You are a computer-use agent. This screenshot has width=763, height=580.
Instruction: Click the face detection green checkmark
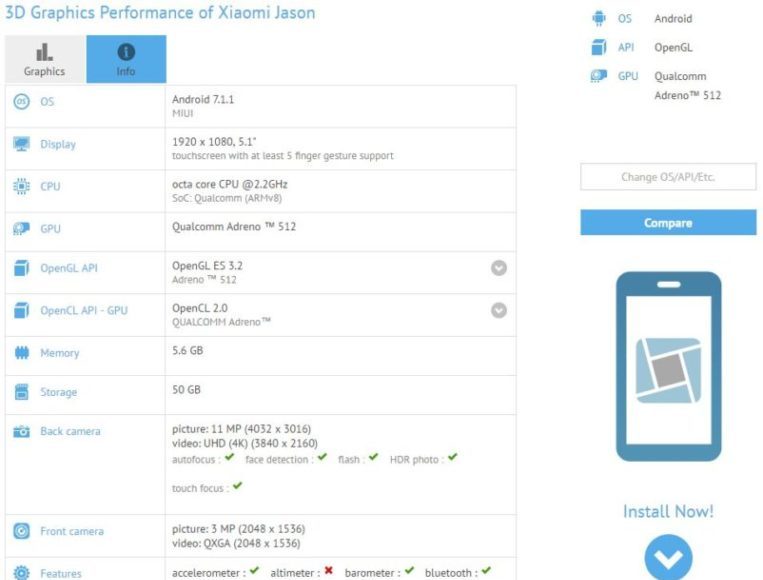pyautogui.click(x=322, y=457)
